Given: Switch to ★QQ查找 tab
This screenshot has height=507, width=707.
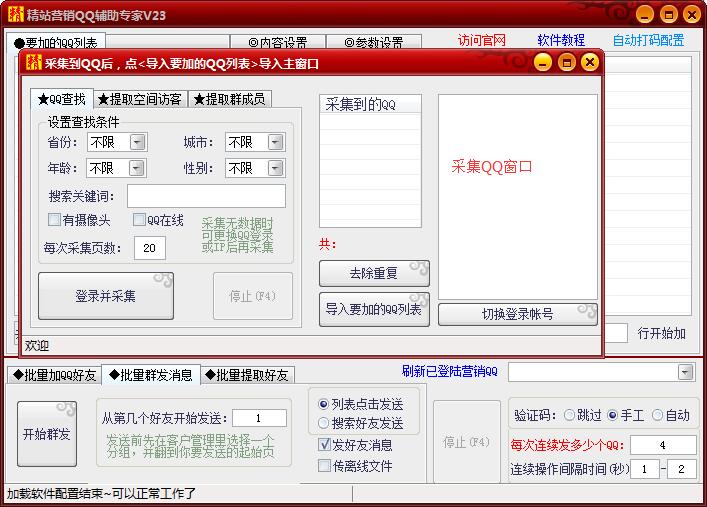Looking at the screenshot, I should coord(62,99).
